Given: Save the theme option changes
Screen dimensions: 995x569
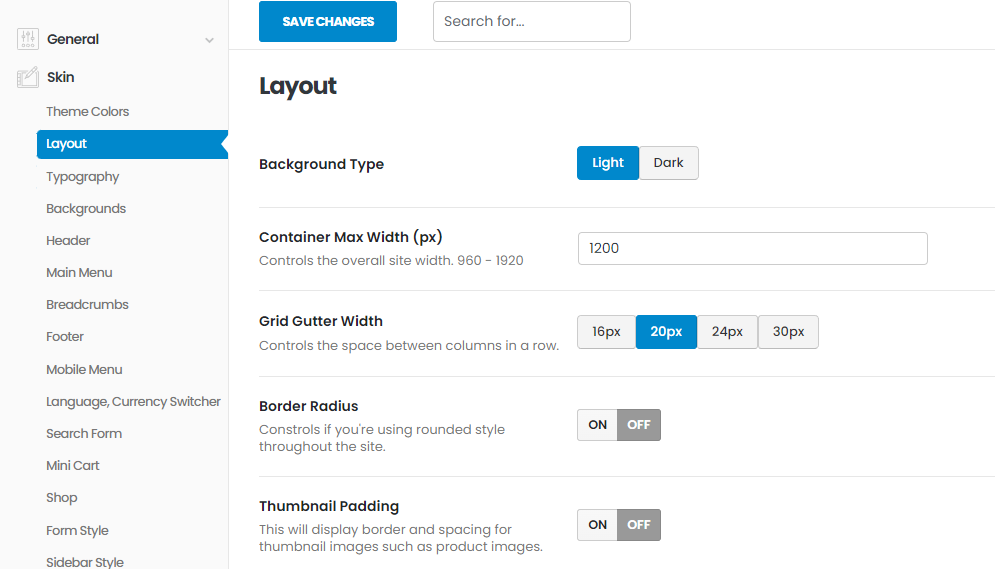Looking at the screenshot, I should click(327, 22).
